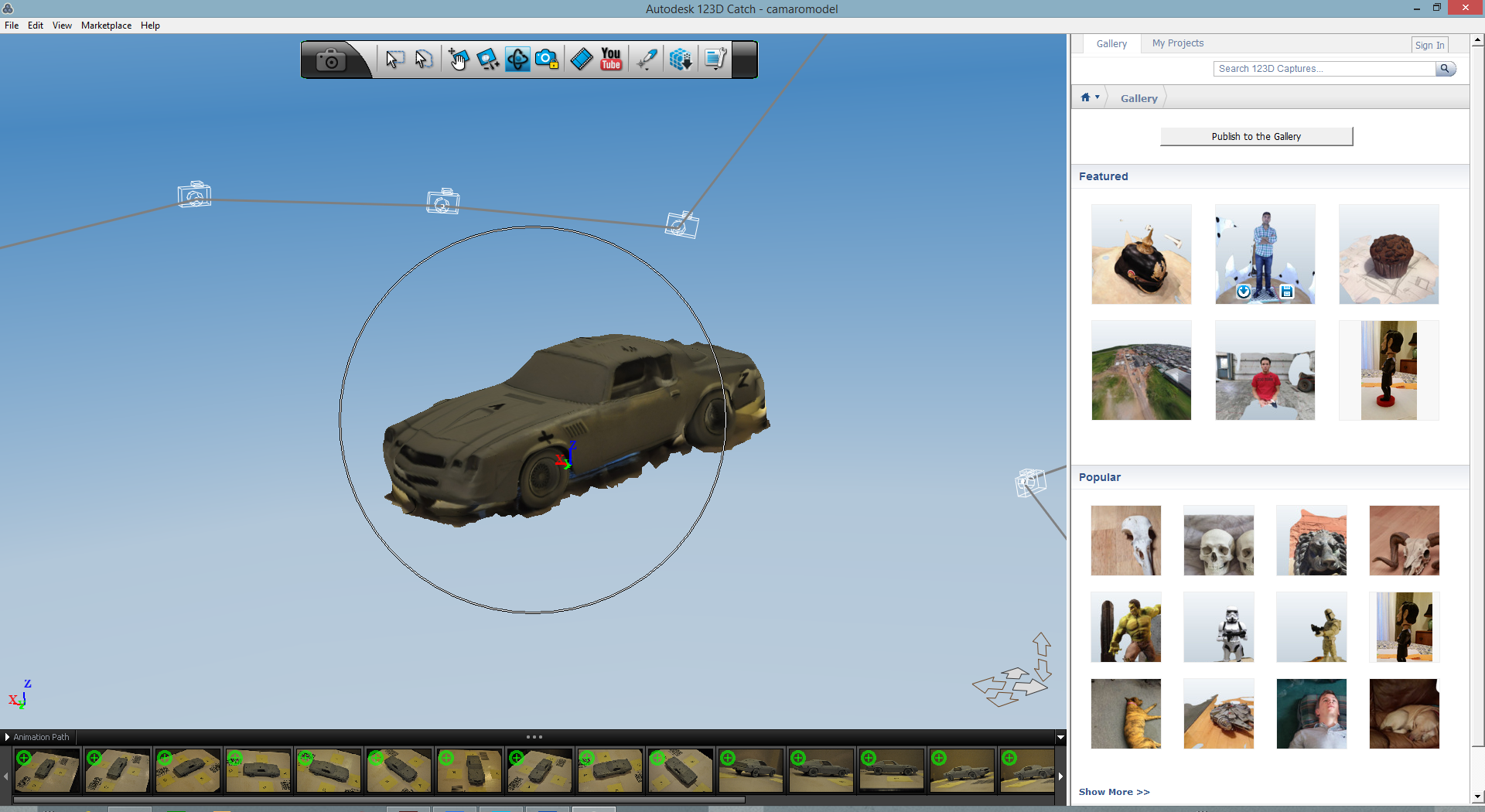Switch to the My Projects tab
This screenshot has width=1485, height=812.
pyautogui.click(x=1177, y=43)
